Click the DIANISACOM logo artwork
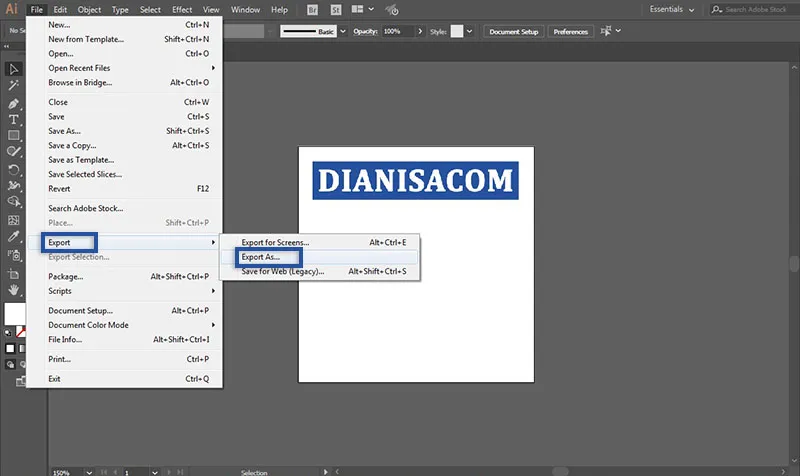This screenshot has width=800, height=476. [415, 181]
